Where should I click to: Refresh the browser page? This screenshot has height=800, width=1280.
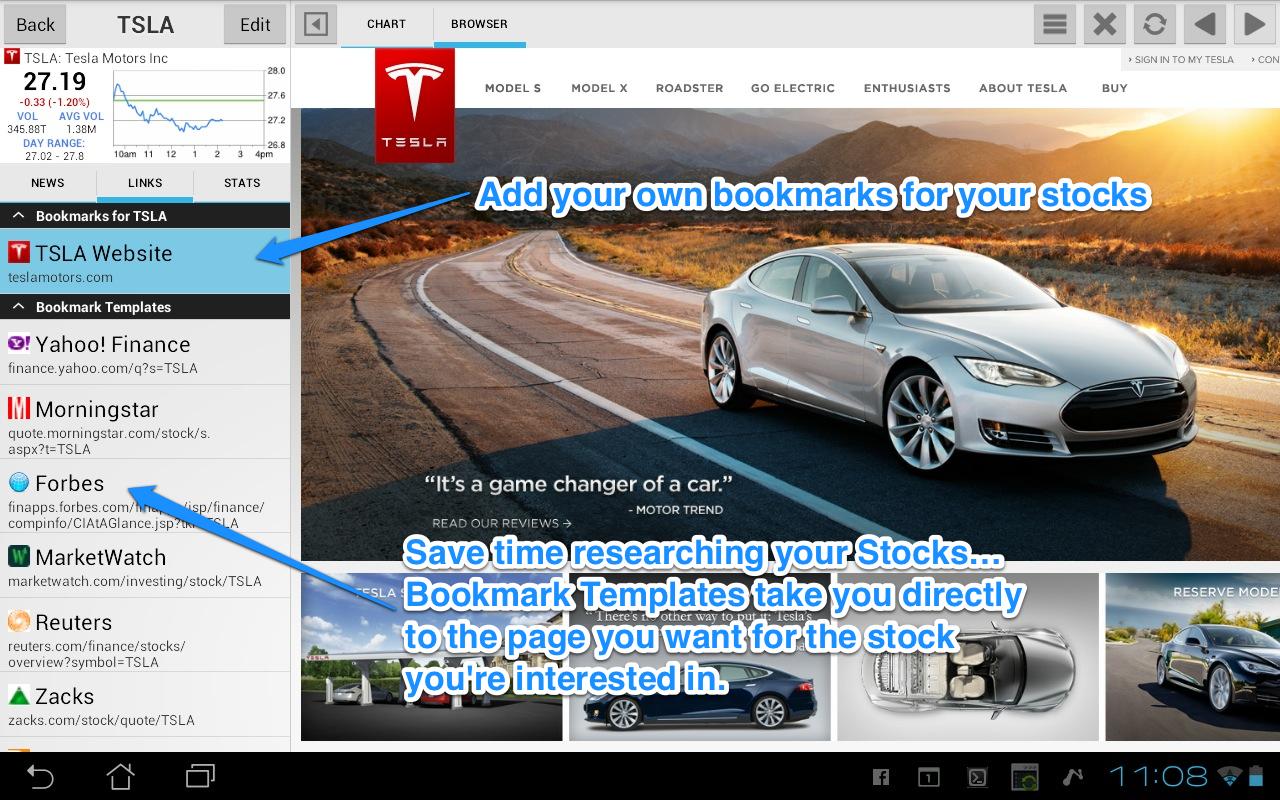click(1155, 24)
